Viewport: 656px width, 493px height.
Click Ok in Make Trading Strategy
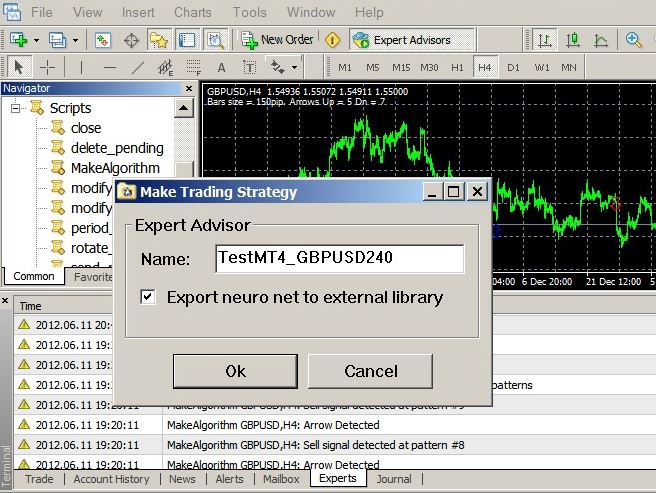pyautogui.click(x=236, y=371)
